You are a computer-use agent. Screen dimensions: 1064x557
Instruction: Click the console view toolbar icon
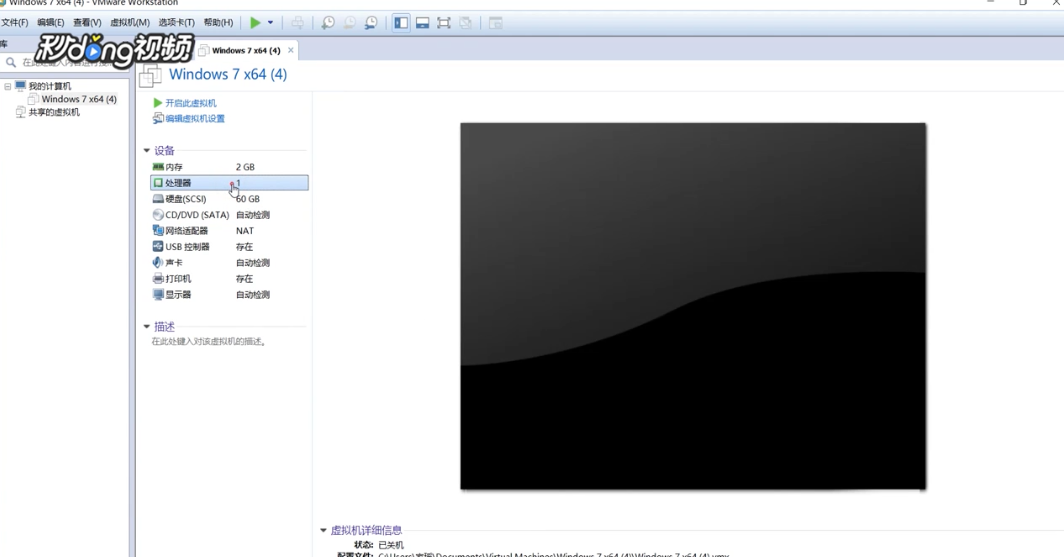(x=495, y=23)
